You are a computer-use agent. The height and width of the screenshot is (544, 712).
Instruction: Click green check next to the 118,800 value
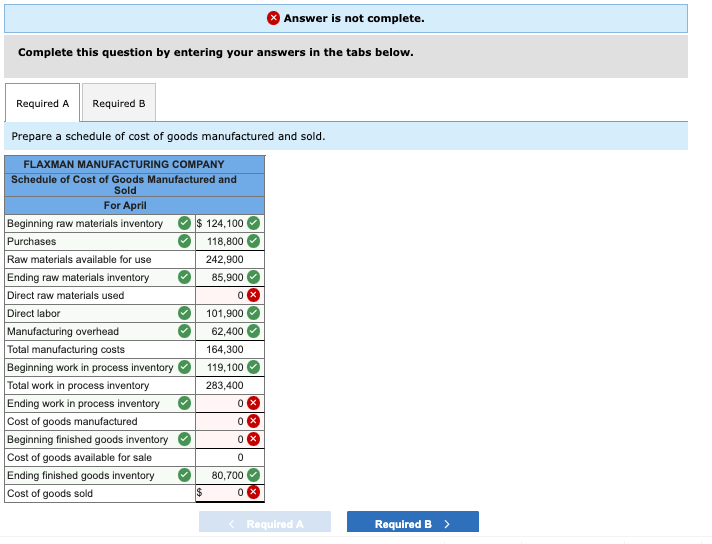pos(253,241)
